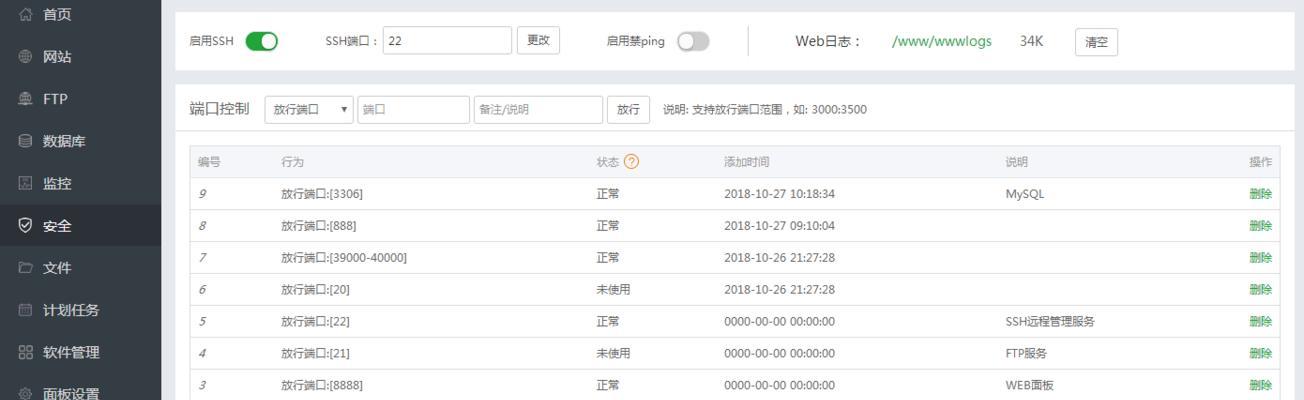Screen dimensions: 1304x400
Task: Delete the 39000-40000 port rule
Action: point(1260,258)
